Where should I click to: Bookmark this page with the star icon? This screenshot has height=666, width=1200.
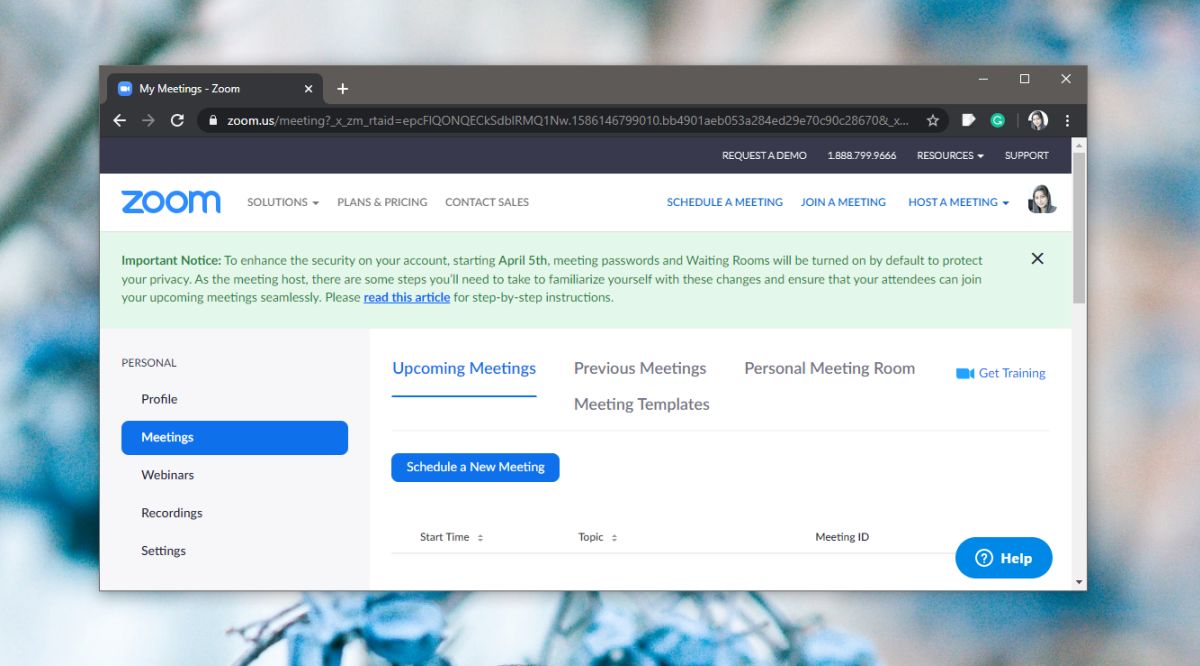pyautogui.click(x=933, y=120)
